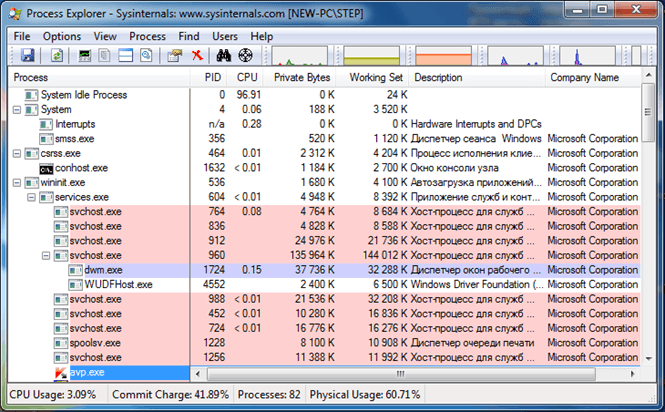Open the Options menu
Screen dimensions: 665x412
62,36
